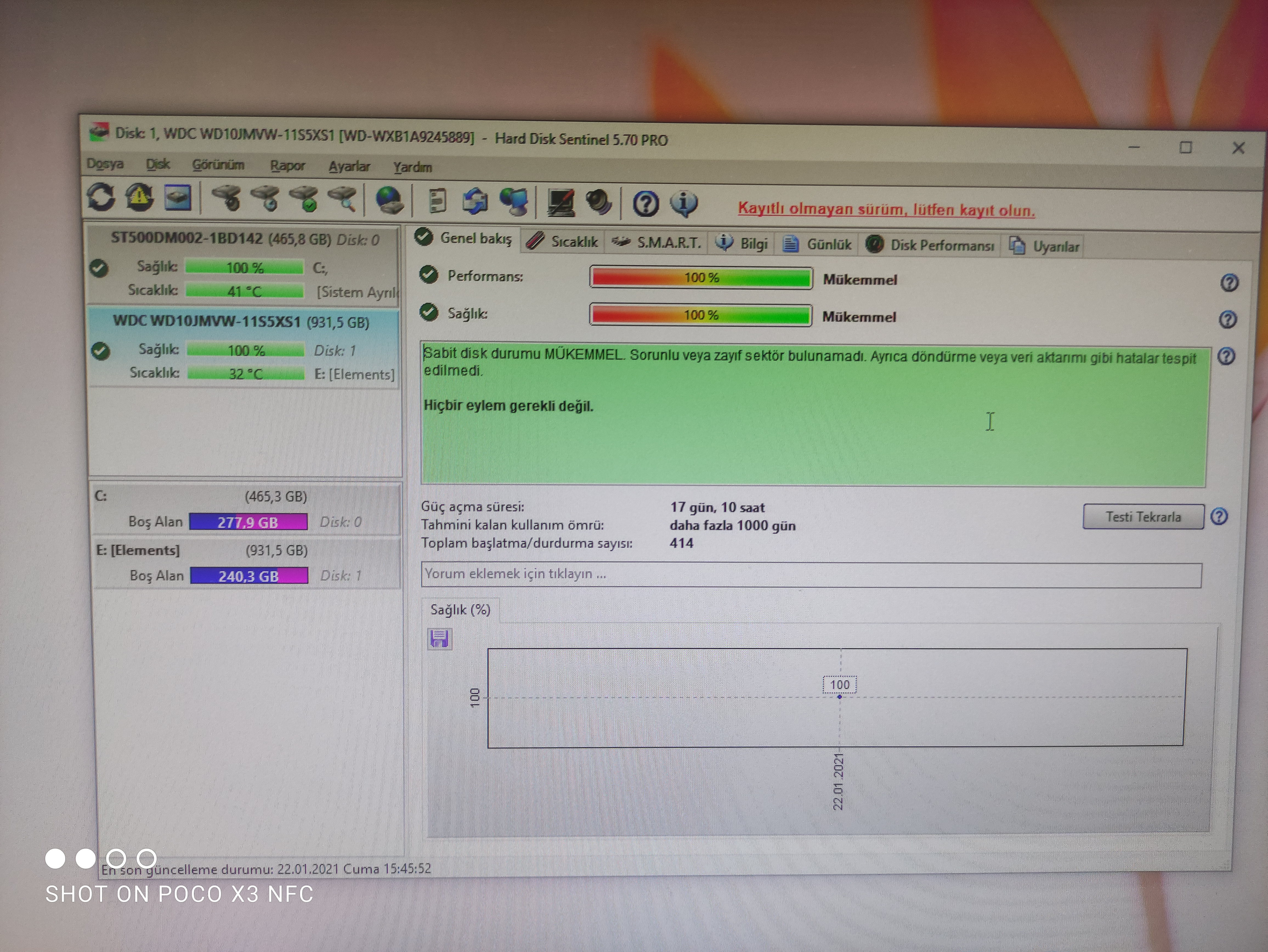Click the network computer with globe icon
The width and height of the screenshot is (1268, 952).
tap(514, 202)
